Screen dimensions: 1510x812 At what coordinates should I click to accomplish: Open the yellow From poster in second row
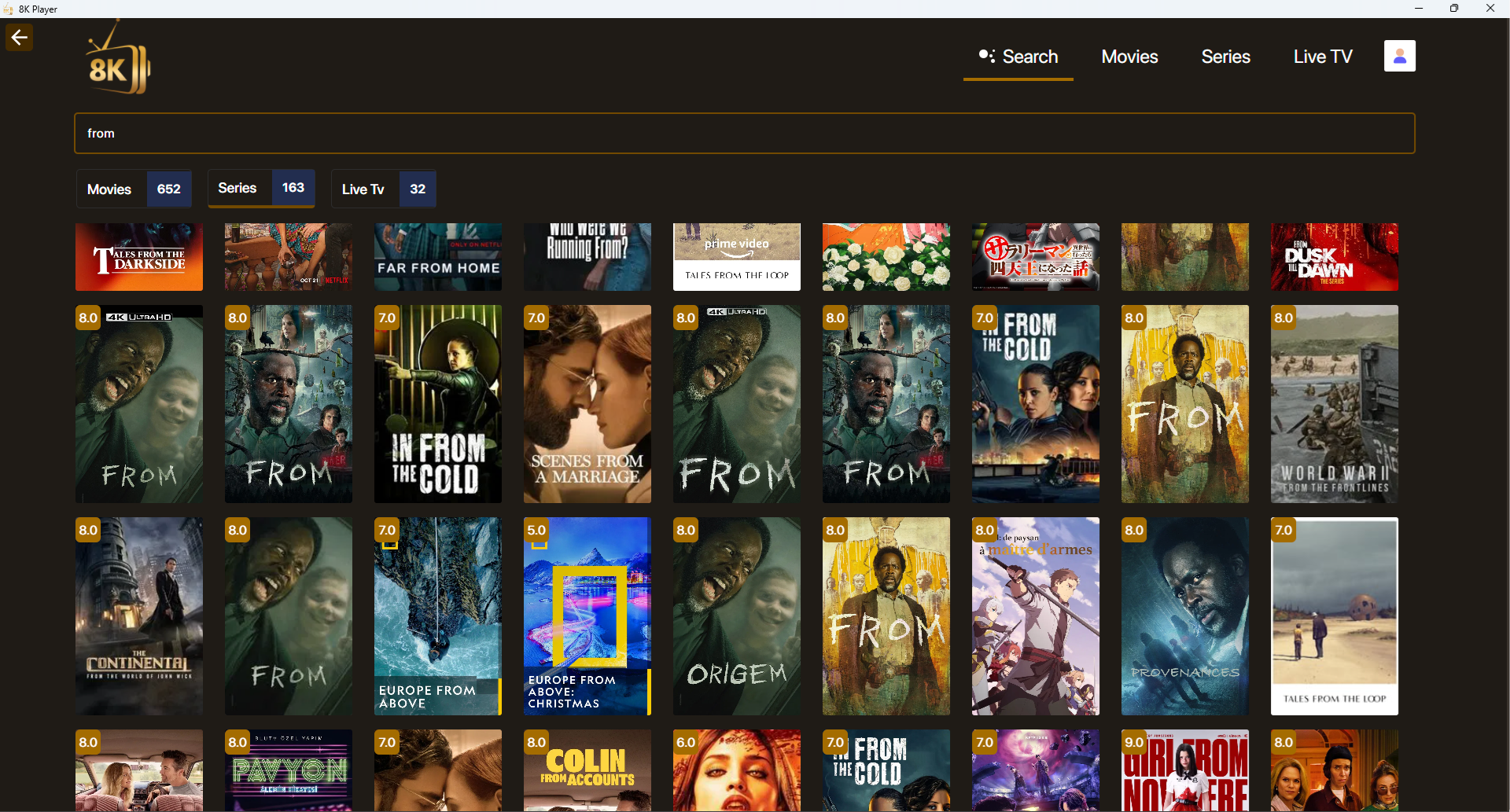point(1185,404)
